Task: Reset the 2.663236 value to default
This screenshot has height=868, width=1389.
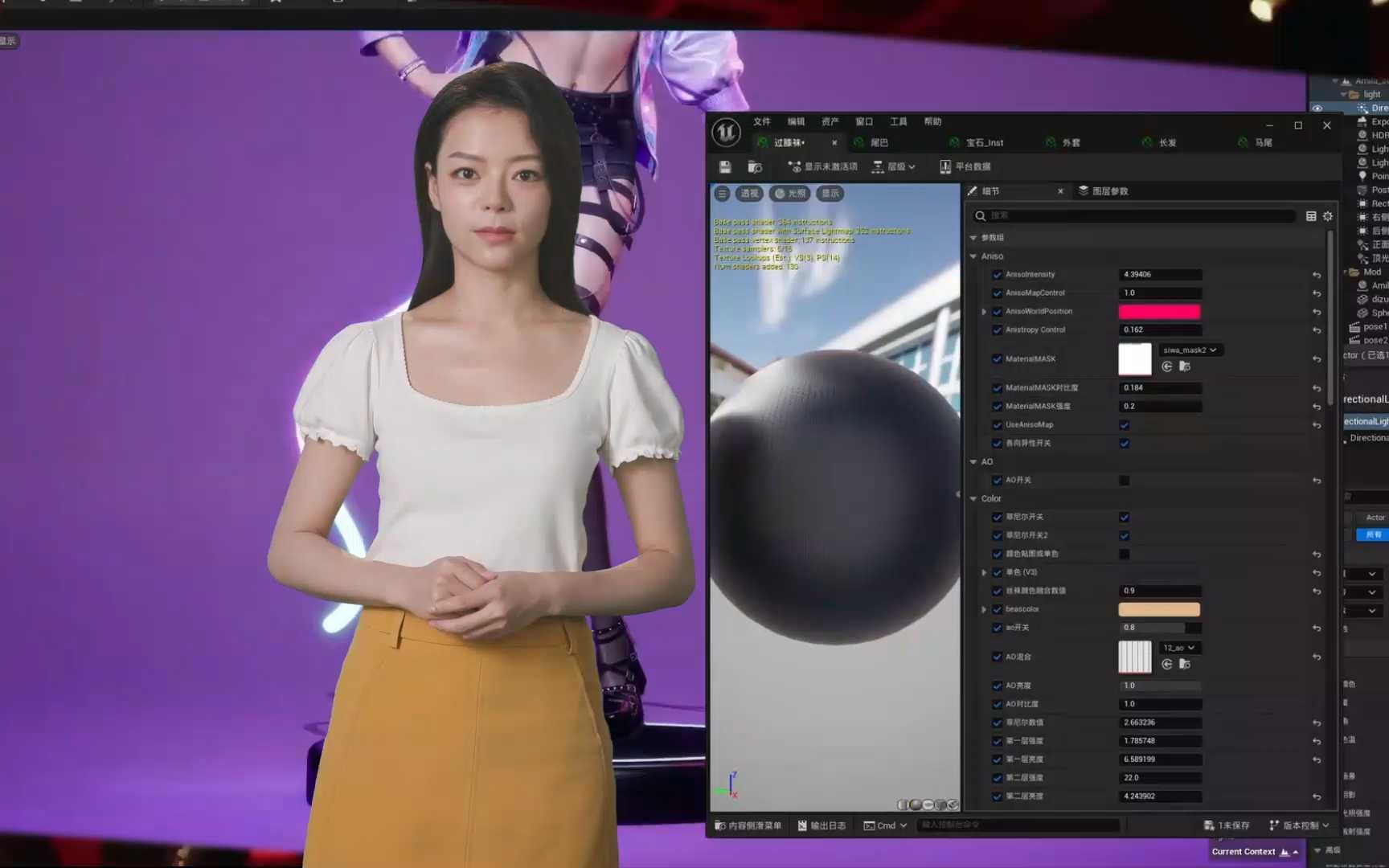Action: tap(1317, 723)
